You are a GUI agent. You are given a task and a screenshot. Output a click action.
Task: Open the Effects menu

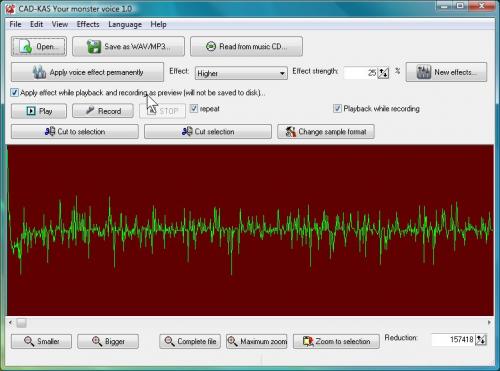(x=88, y=24)
